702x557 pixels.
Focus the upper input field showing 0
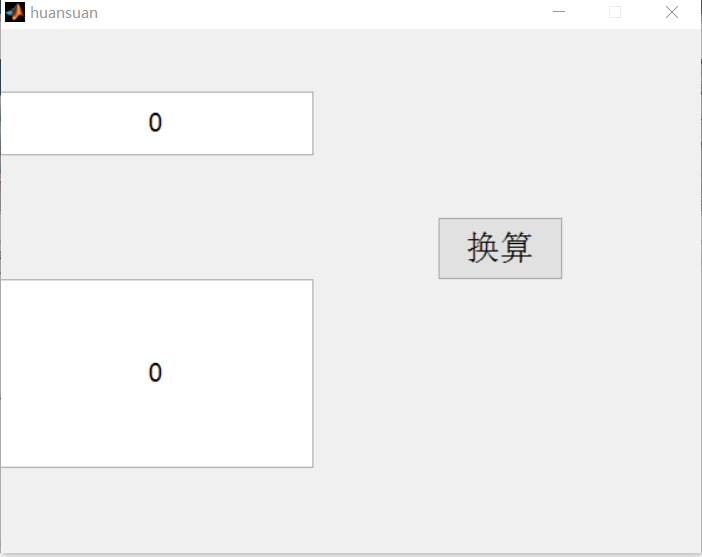pos(157,123)
